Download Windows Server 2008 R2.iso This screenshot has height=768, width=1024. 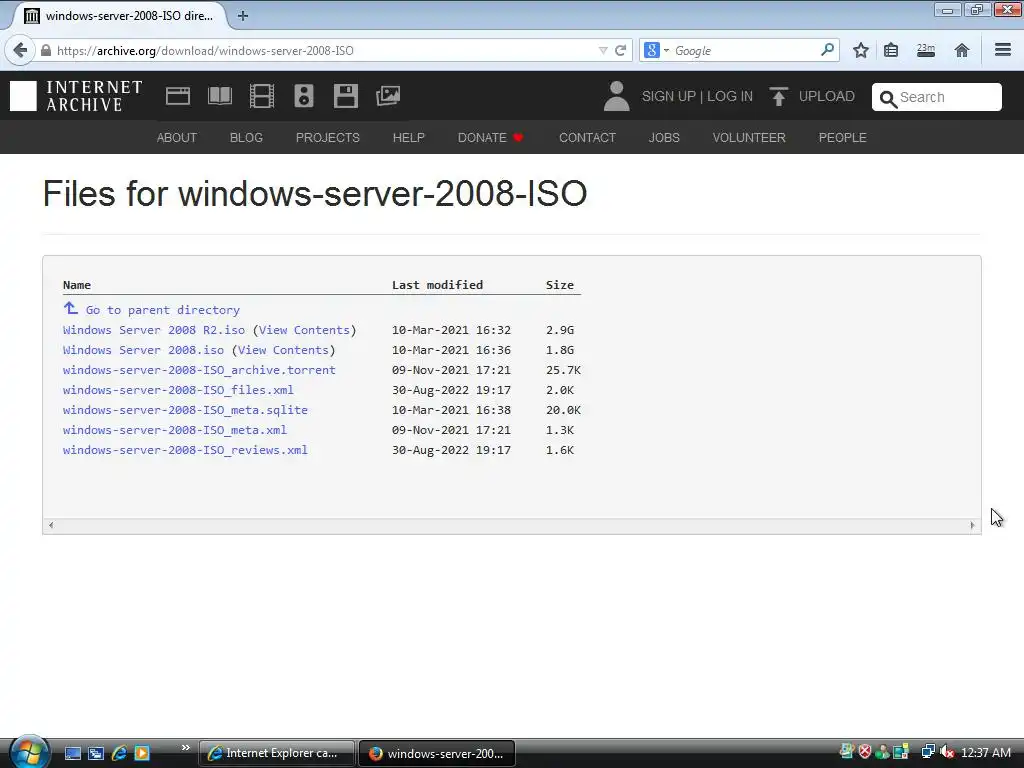pos(153,330)
